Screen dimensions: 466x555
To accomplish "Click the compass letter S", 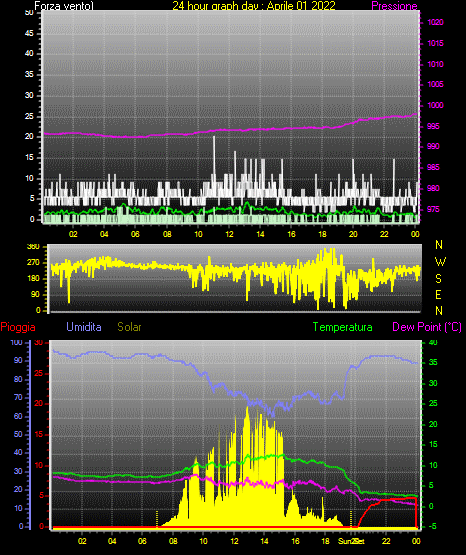I will point(438,279).
